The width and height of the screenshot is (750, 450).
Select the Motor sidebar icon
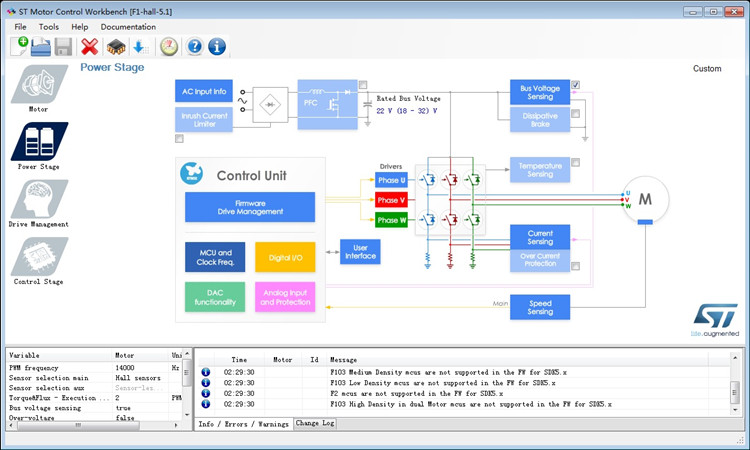[39, 84]
